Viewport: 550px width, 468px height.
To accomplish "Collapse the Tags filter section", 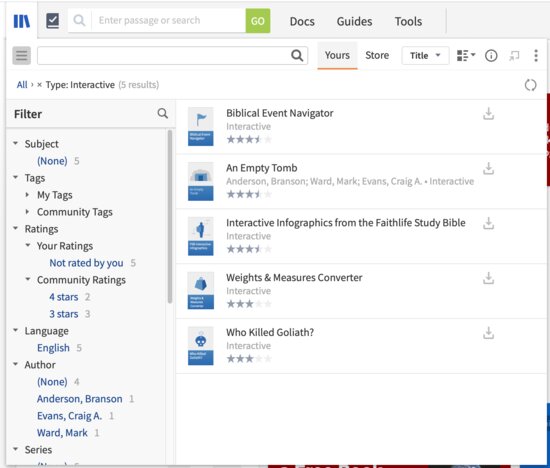I will 15,177.
